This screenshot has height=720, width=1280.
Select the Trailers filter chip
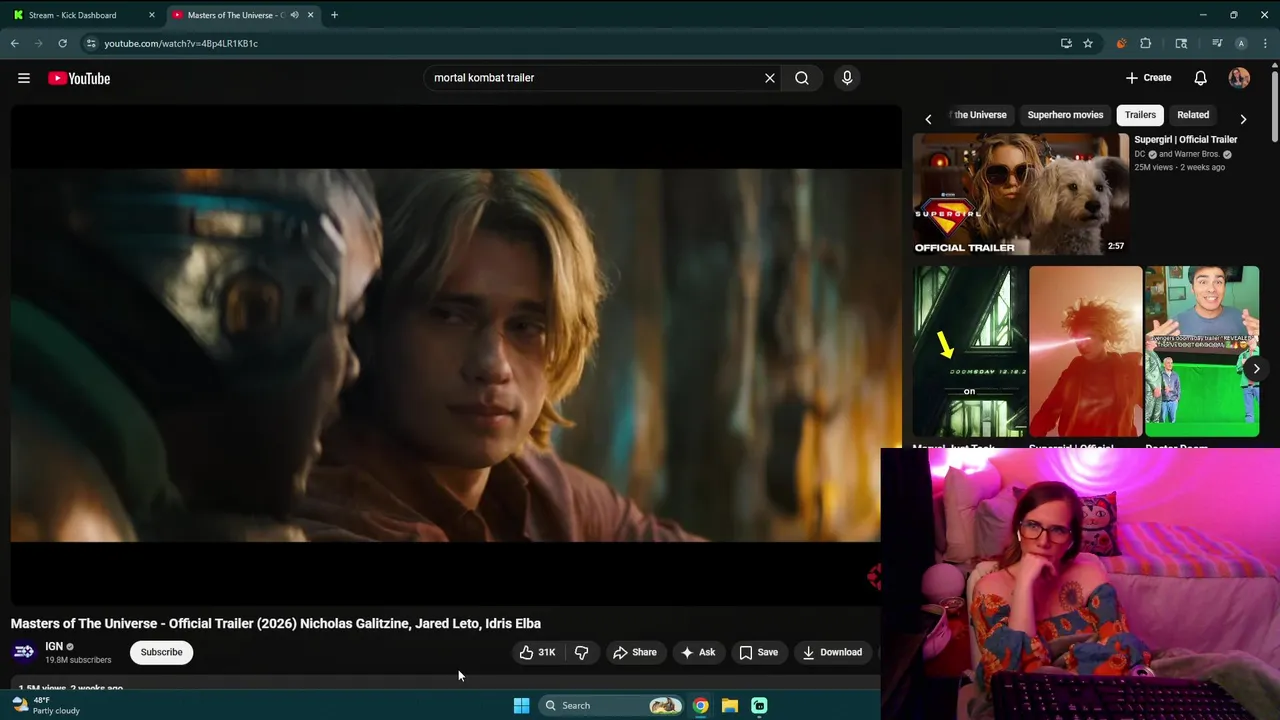pos(1140,115)
